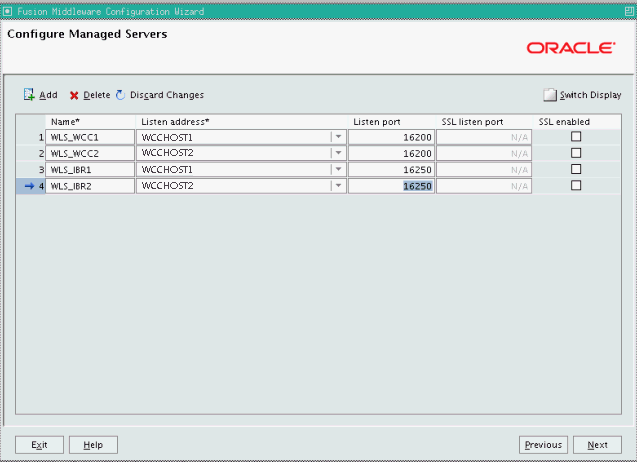Click the Listen address* column header
This screenshot has width=637, height=462.
(x=241, y=122)
